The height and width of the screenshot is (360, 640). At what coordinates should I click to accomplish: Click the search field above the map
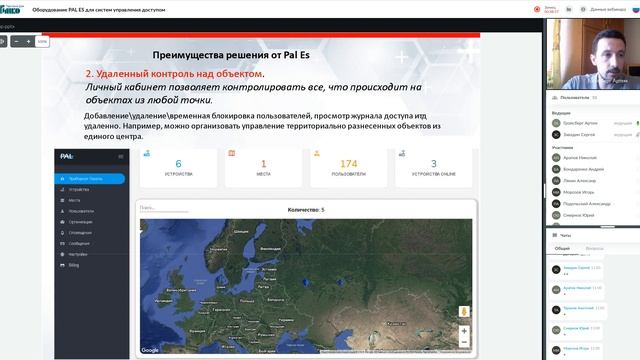[x=164, y=208]
